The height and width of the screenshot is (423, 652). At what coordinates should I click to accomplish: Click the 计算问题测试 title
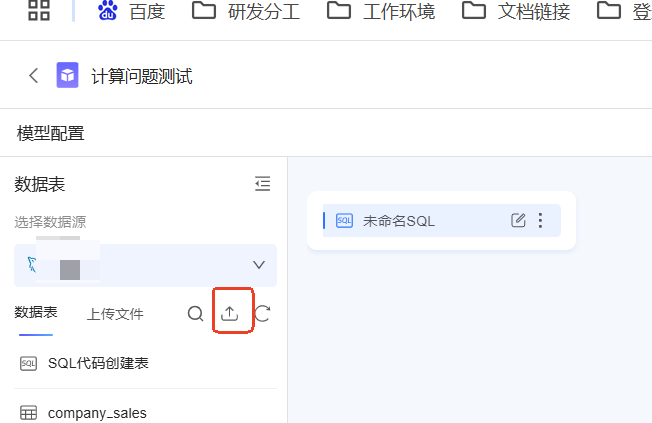pos(142,77)
